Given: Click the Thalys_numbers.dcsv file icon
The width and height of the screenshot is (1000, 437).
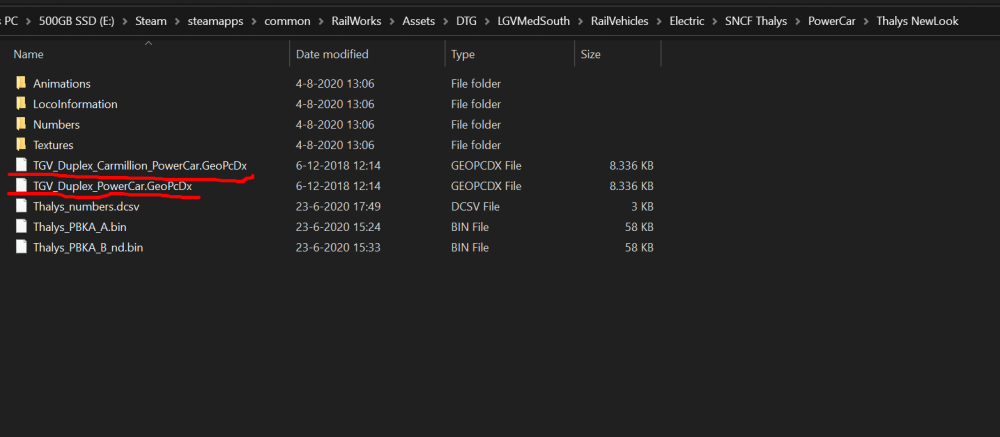Looking at the screenshot, I should (21, 206).
